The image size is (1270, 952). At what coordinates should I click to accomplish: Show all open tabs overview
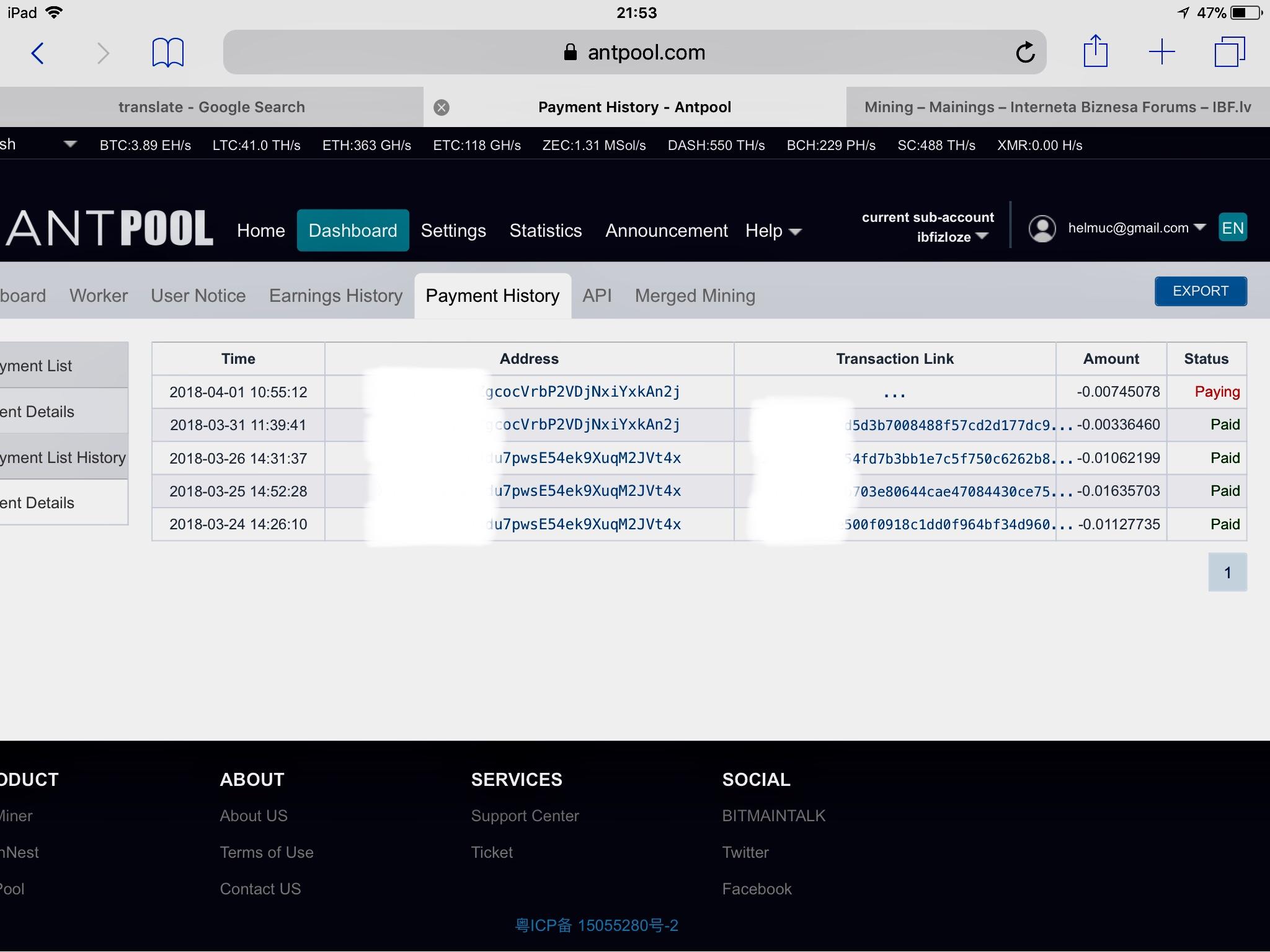point(1229,52)
